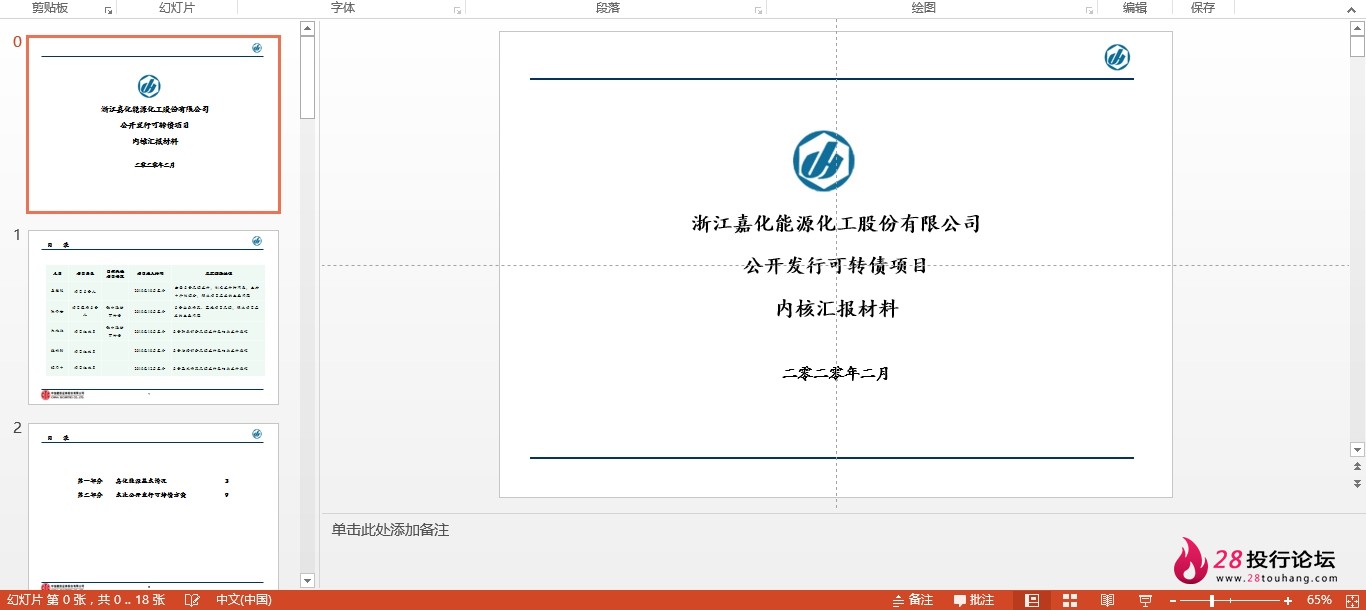Select slide 1 thumbnail with table

[x=153, y=317]
